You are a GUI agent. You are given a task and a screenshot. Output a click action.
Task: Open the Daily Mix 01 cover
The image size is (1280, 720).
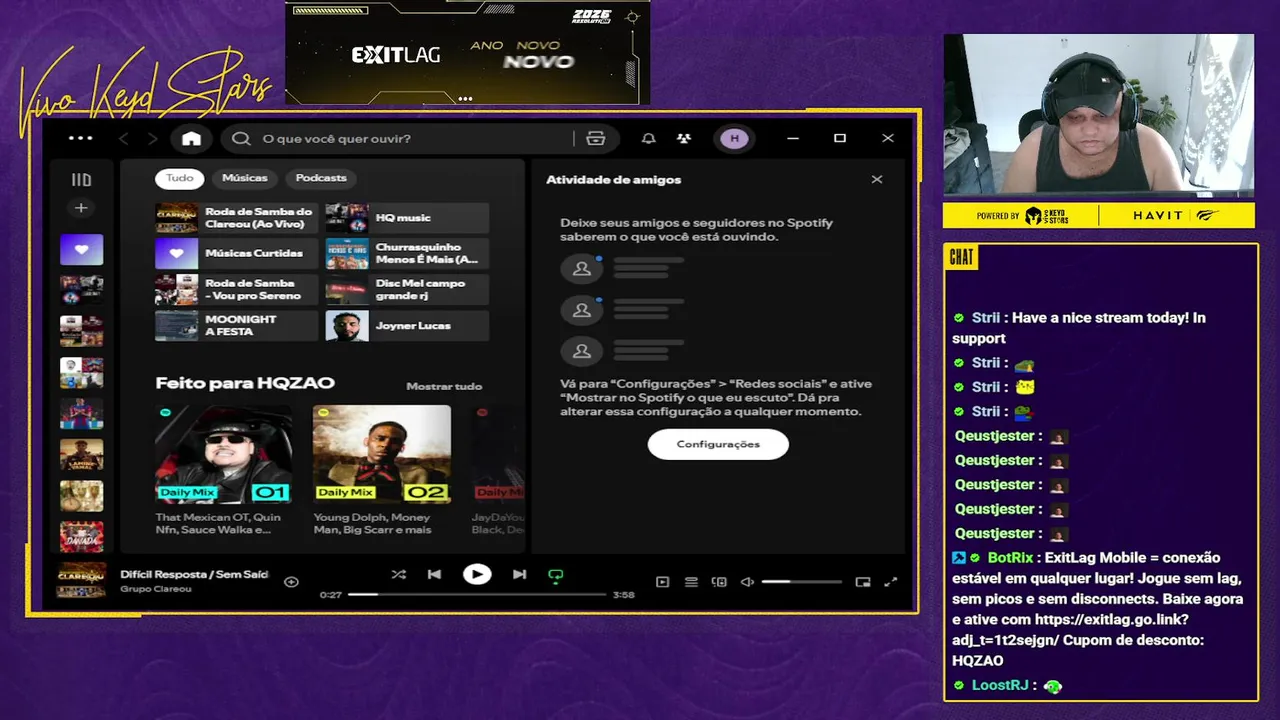224,454
